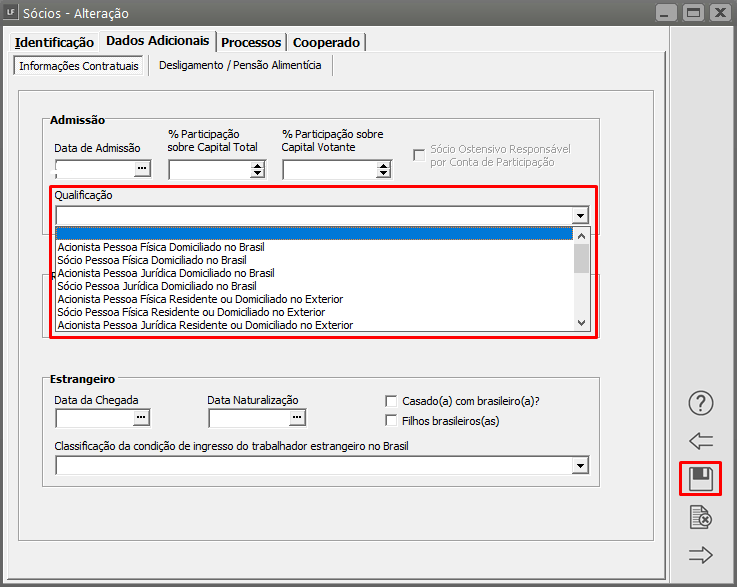Switch to the Identificação tab

coord(55,42)
